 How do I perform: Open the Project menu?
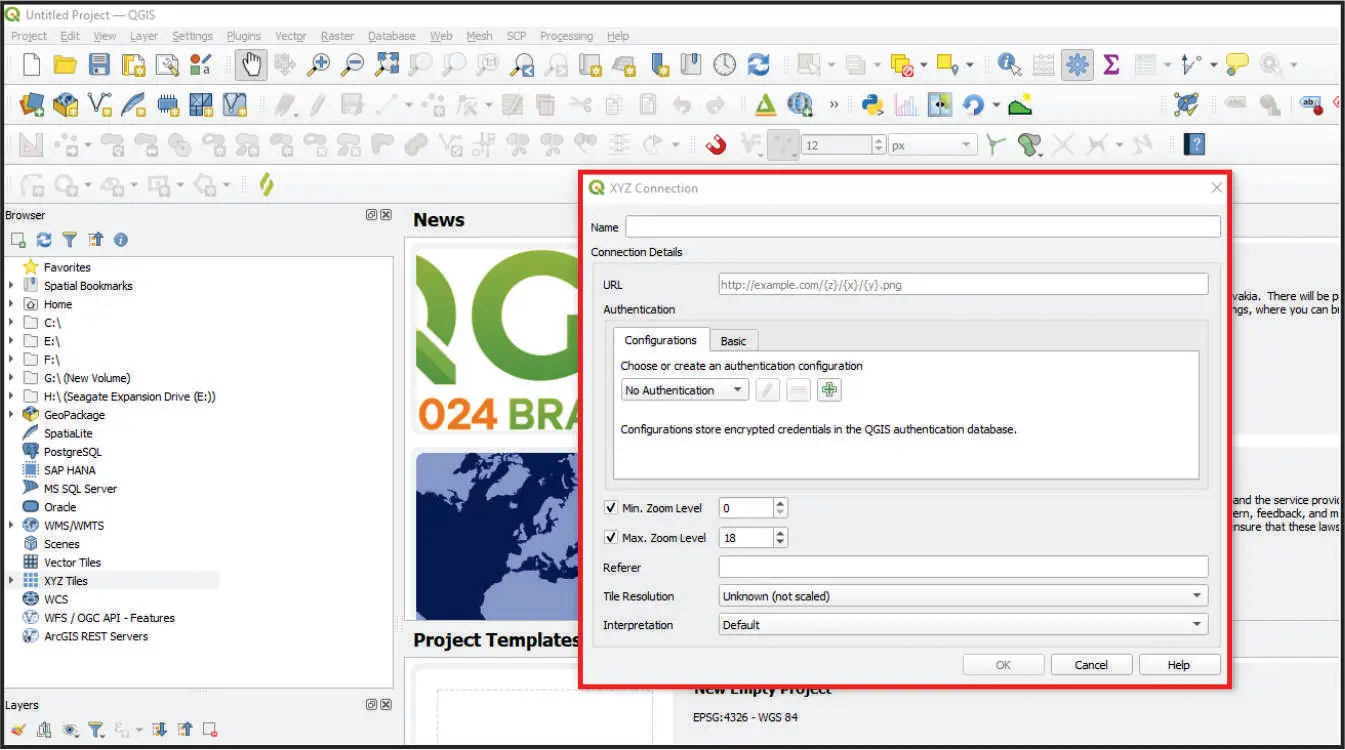[x=29, y=36]
